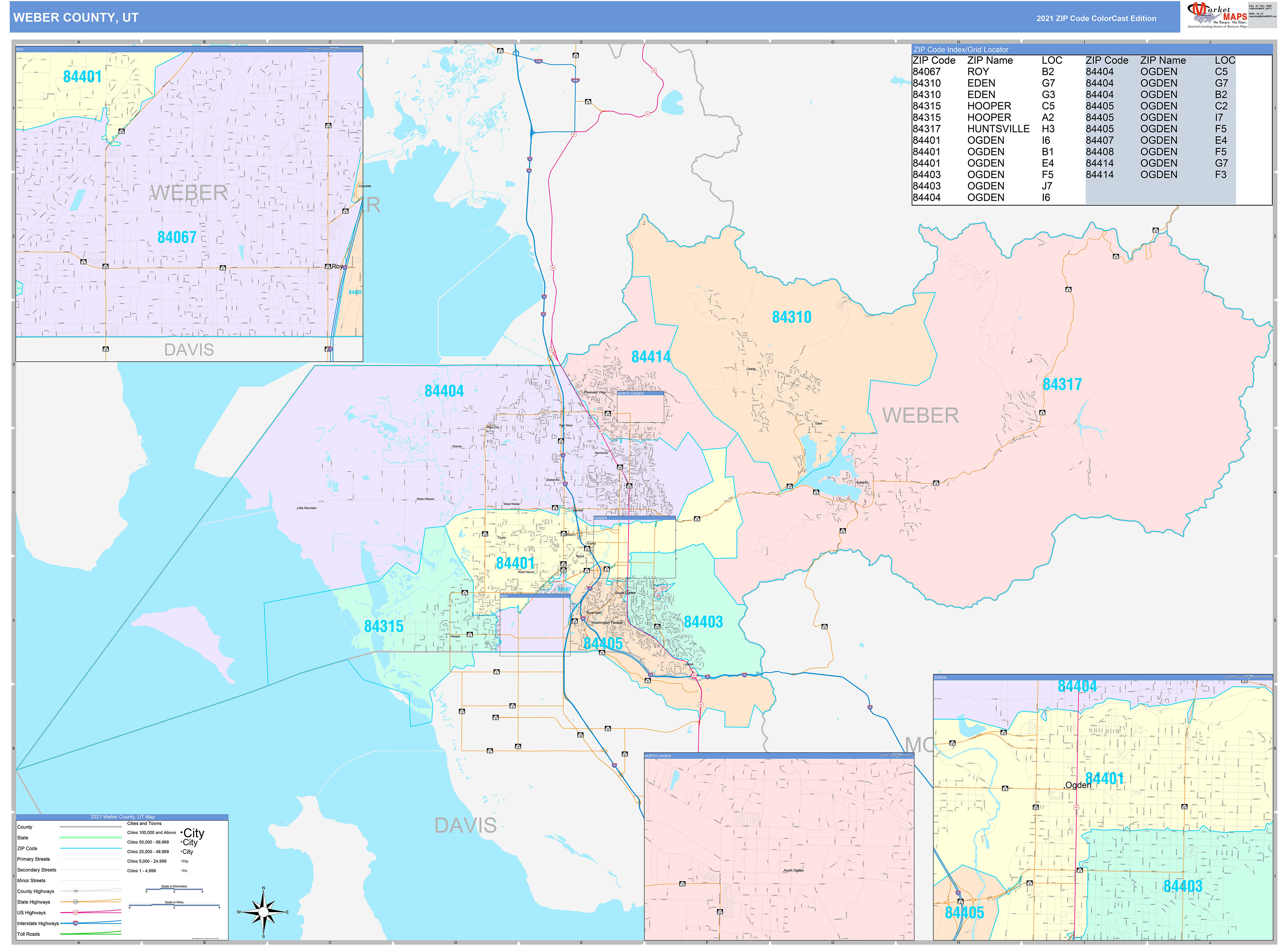1288x946 pixels.
Task: Click the Hooper town label on main map
Action: point(455,636)
